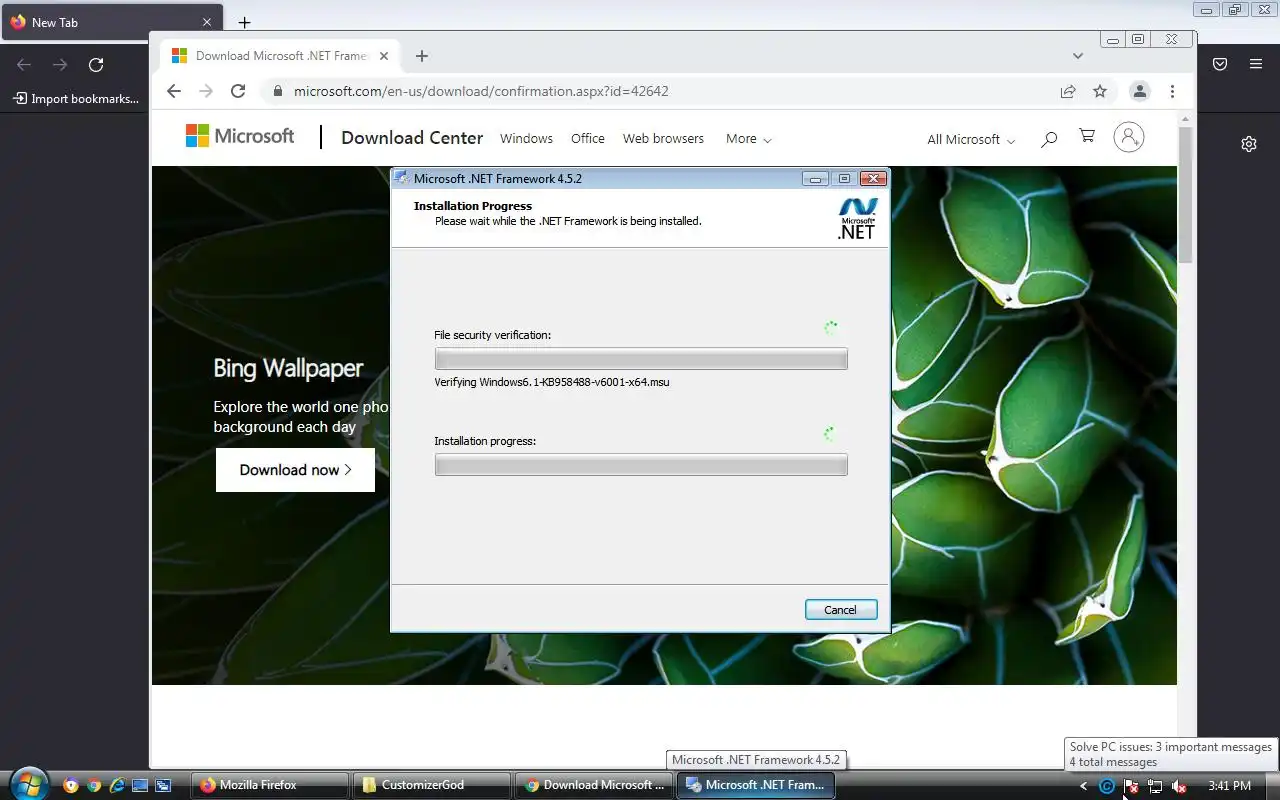Open the Firefox Pocket icon
Viewport: 1280px width, 800px height.
(1220, 64)
